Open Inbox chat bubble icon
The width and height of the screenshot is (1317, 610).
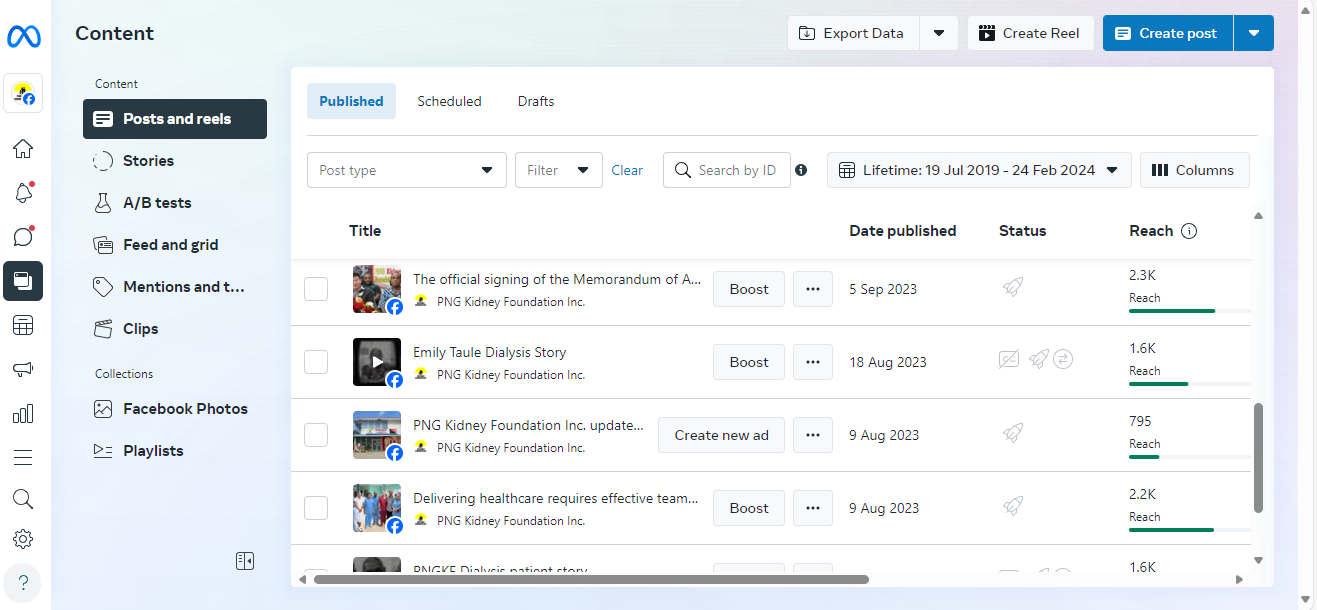point(23,237)
